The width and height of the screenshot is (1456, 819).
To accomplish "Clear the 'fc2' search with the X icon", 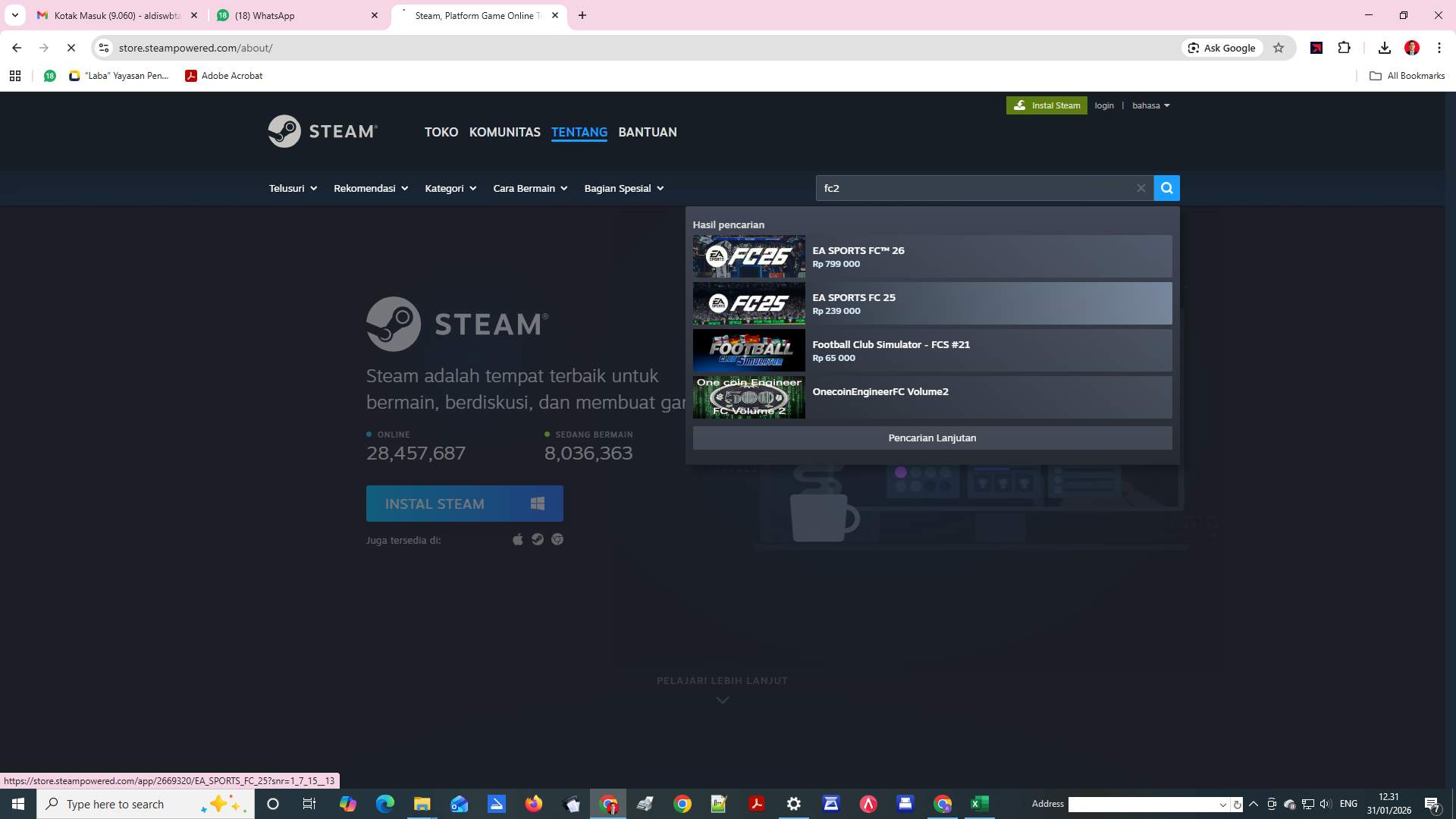I will pos(1141,187).
